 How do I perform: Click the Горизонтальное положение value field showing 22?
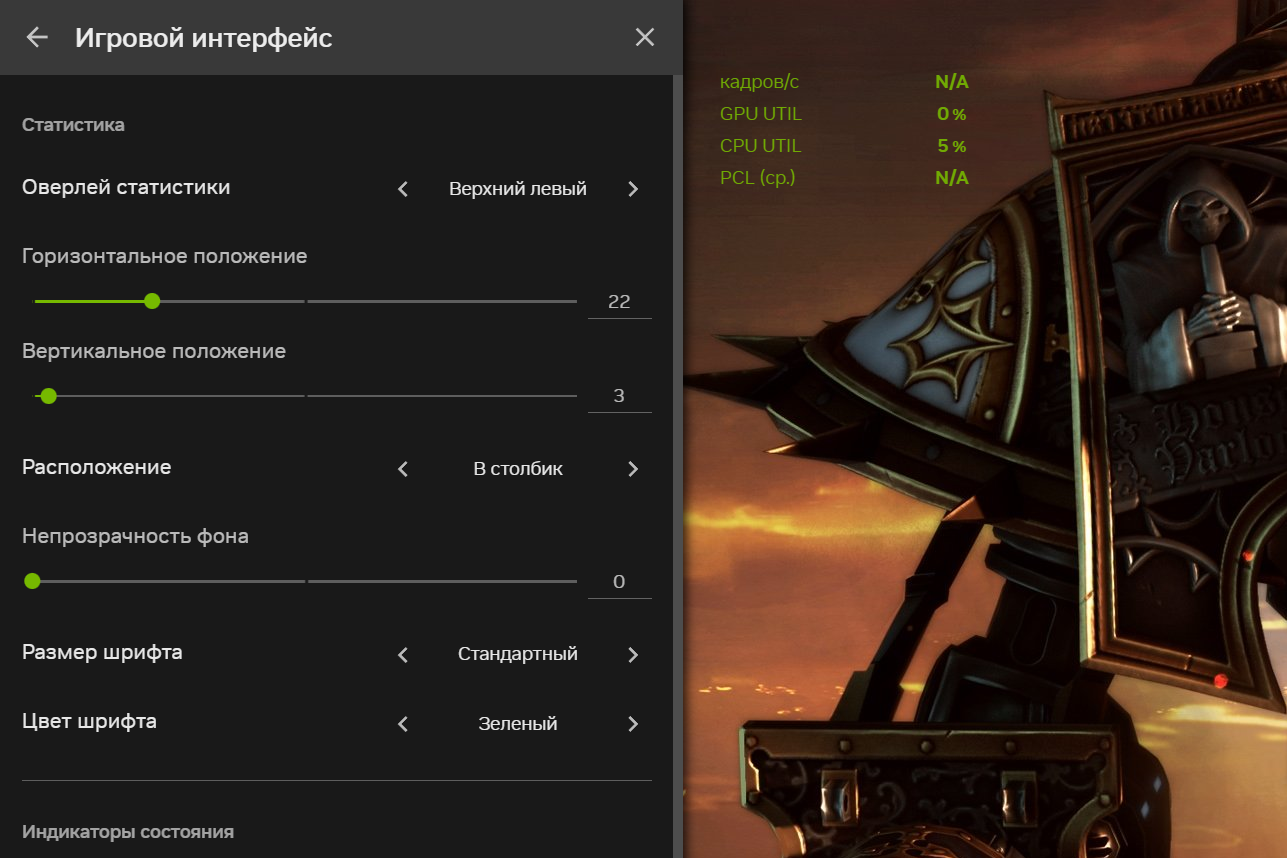click(619, 302)
